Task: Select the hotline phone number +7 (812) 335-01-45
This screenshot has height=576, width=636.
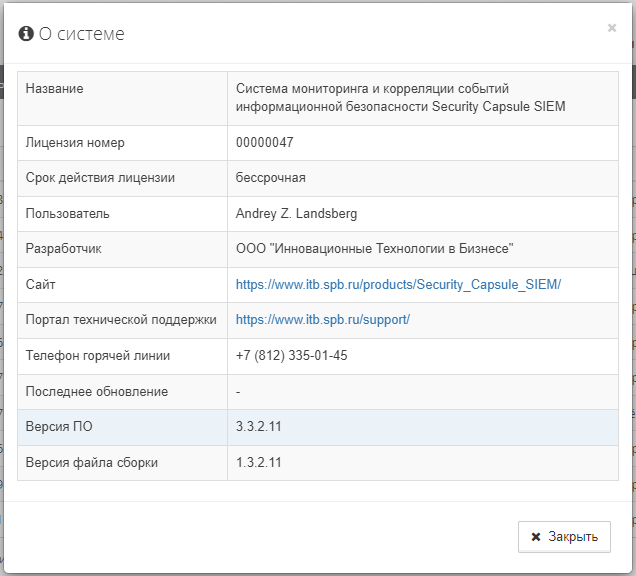Action: tap(291, 356)
